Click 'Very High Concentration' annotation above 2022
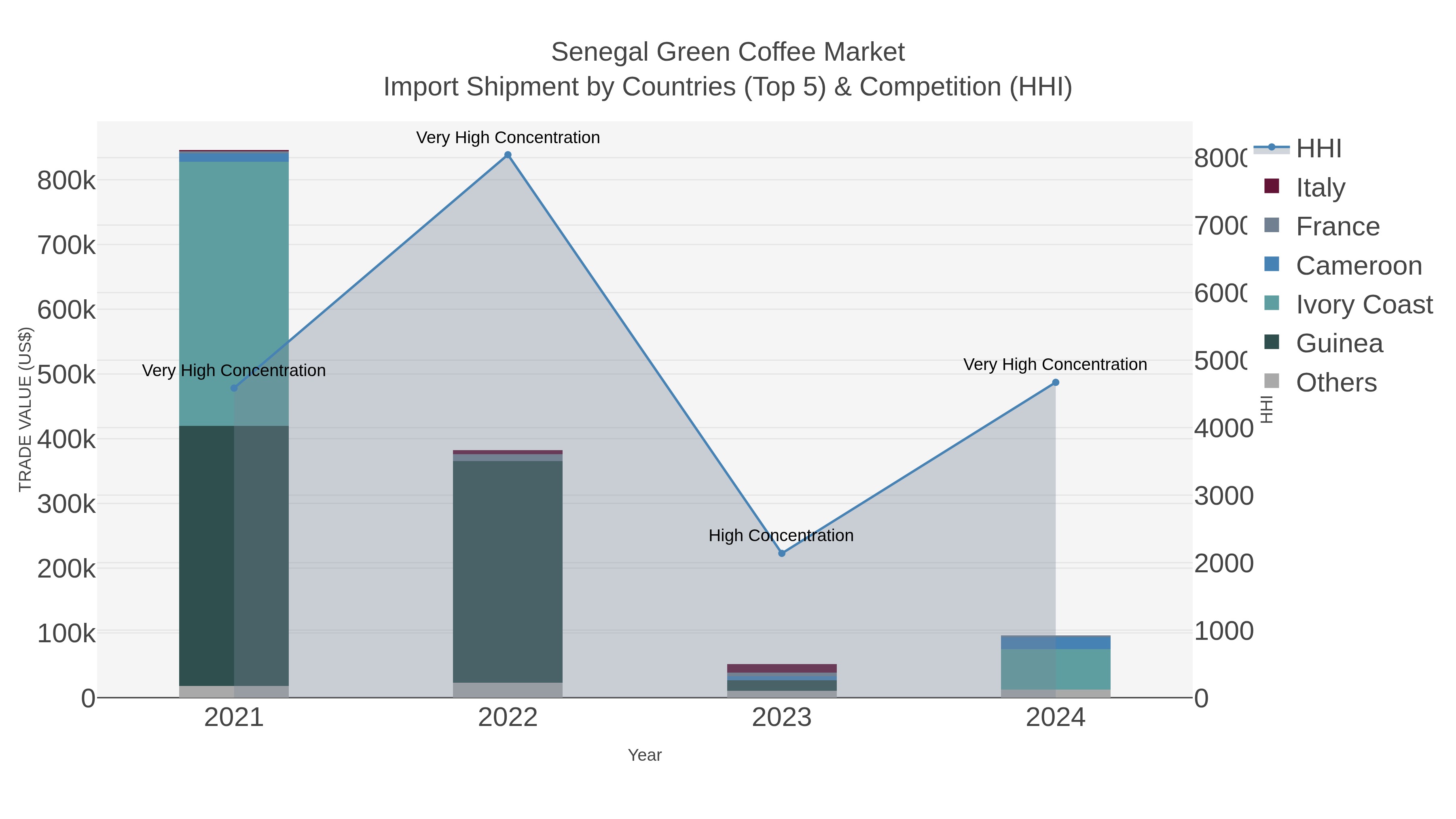 508,138
